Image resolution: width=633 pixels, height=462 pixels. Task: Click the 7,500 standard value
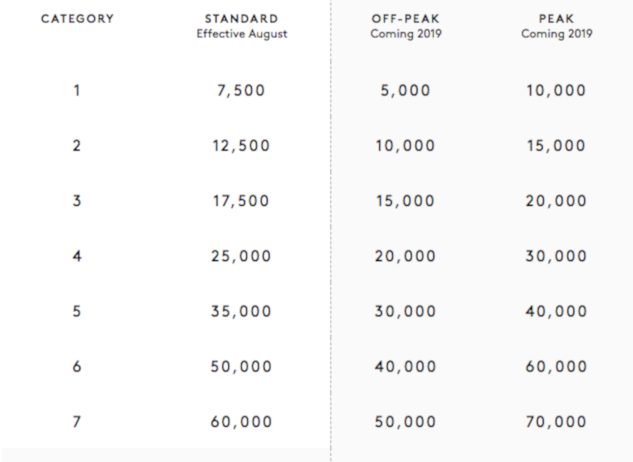241,90
